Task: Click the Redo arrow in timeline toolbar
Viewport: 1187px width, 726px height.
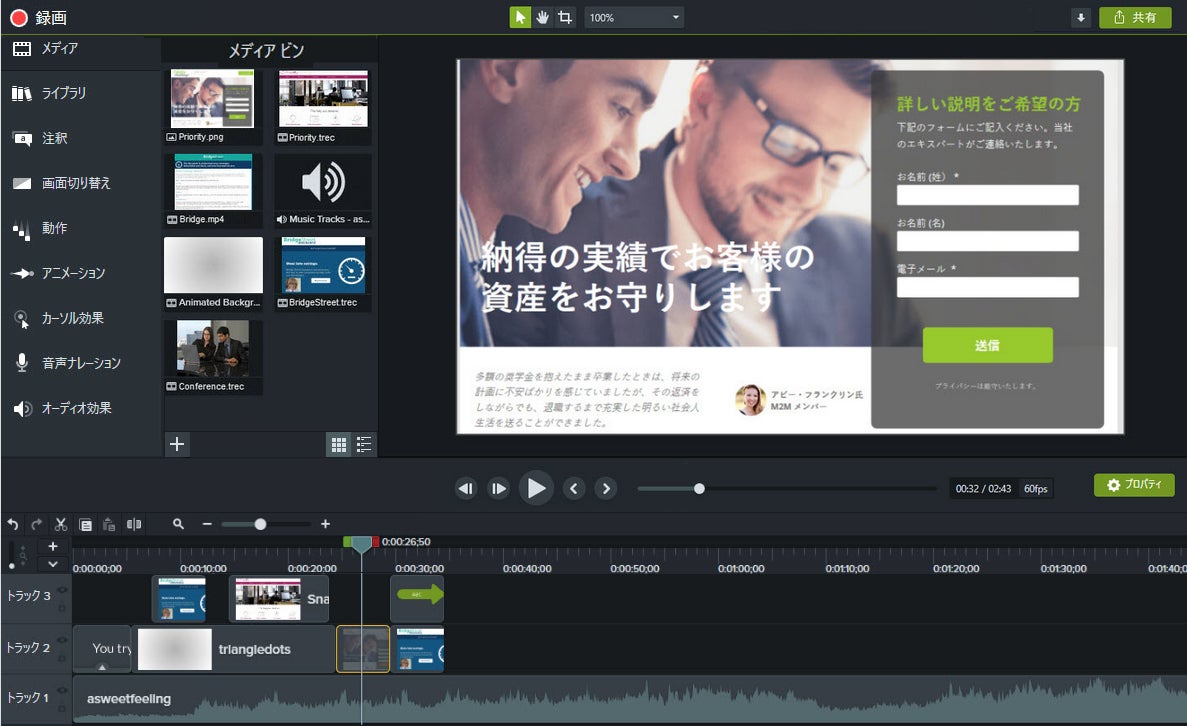Action: [36, 524]
